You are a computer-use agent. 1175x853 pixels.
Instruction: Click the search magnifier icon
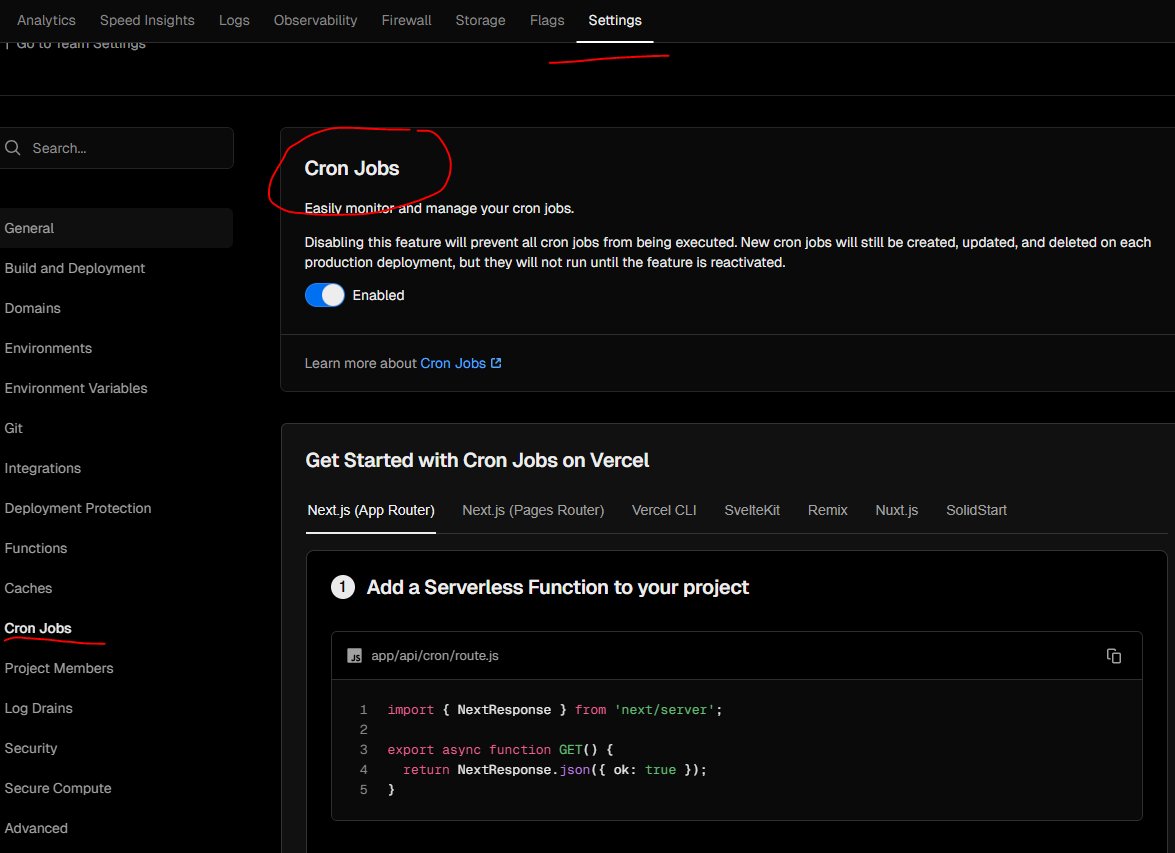pyautogui.click(x=13, y=148)
